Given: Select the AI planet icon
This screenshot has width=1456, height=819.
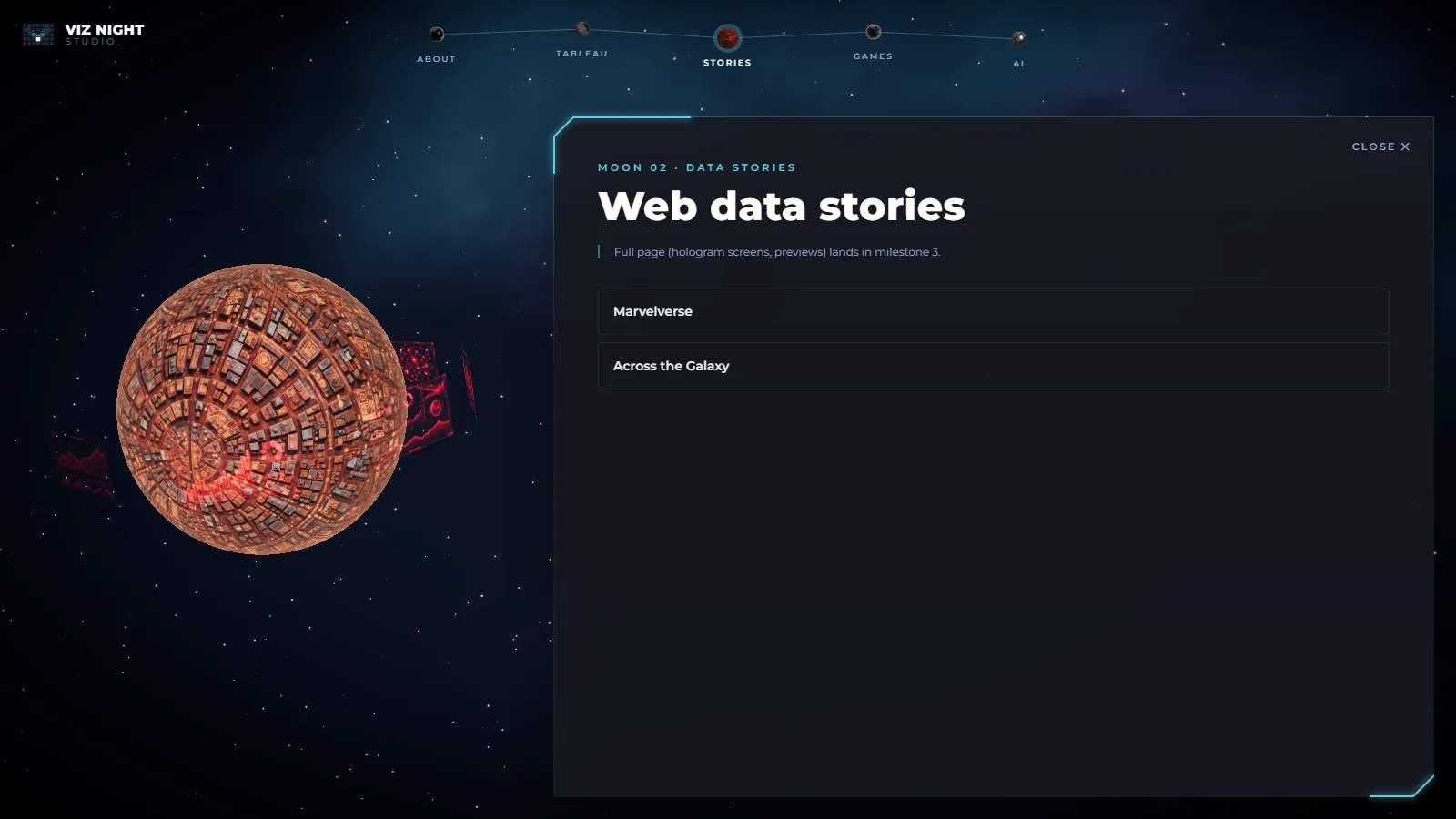Looking at the screenshot, I should tap(1019, 38).
